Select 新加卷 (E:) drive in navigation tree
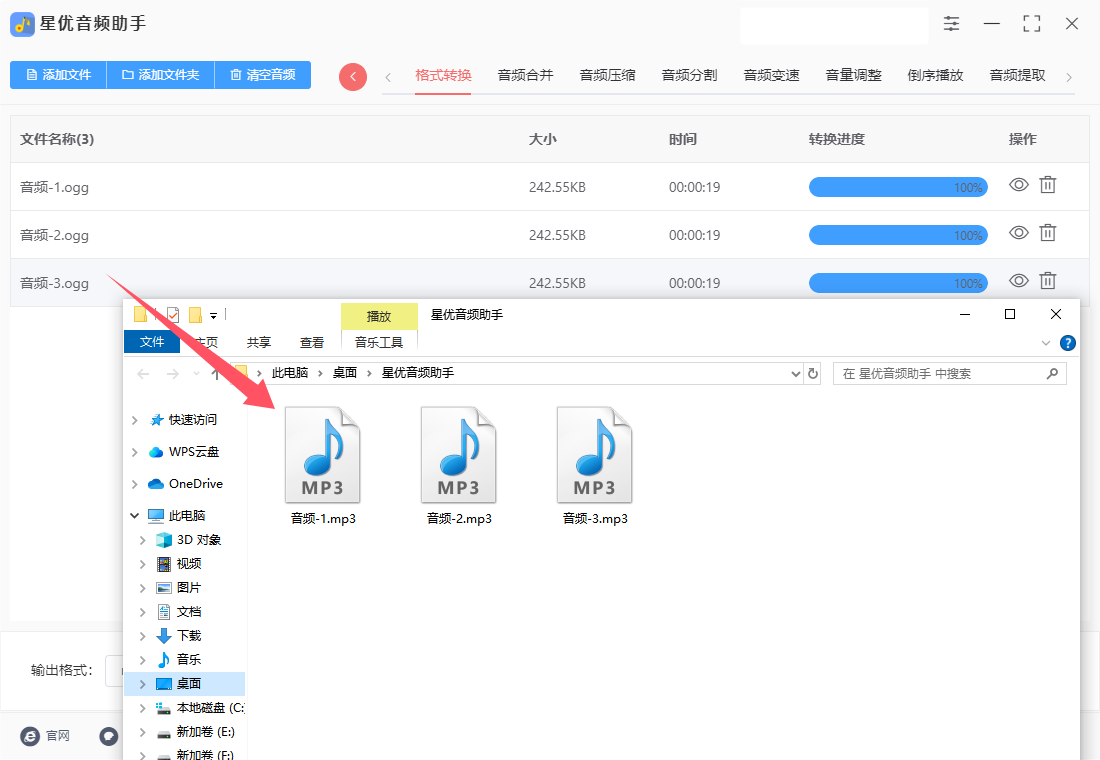 point(206,731)
